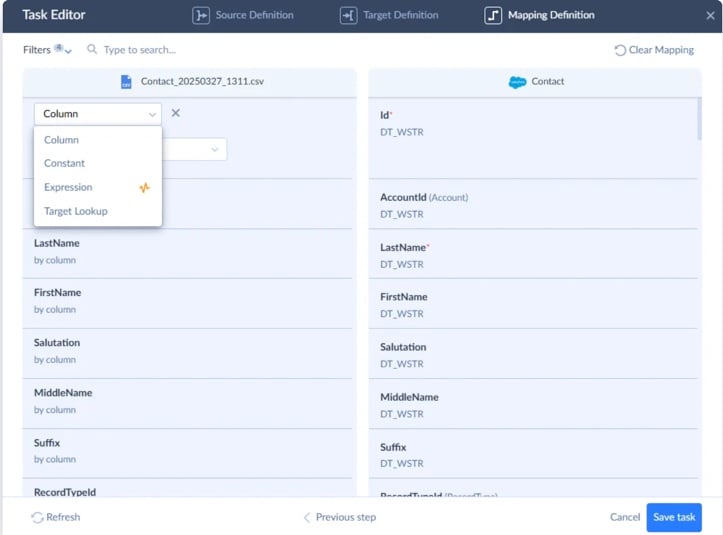Close the Task Editor dialog
Image resolution: width=723 pixels, height=535 pixels.
coord(710,16)
